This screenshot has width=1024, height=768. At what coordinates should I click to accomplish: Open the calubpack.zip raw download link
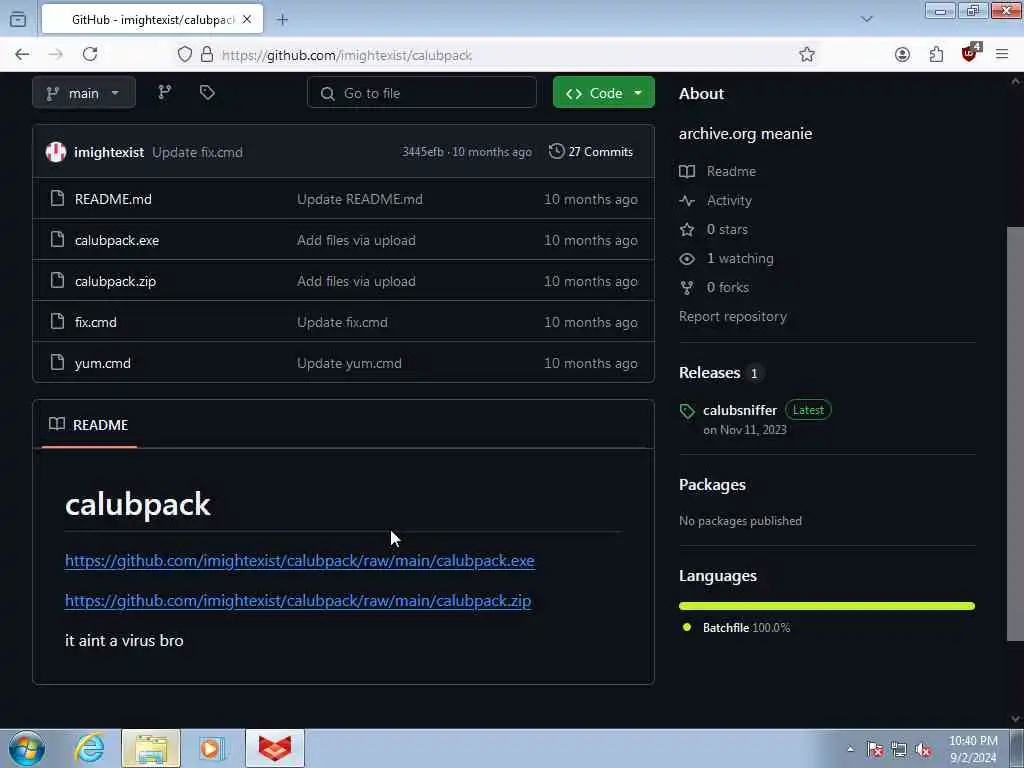298,600
